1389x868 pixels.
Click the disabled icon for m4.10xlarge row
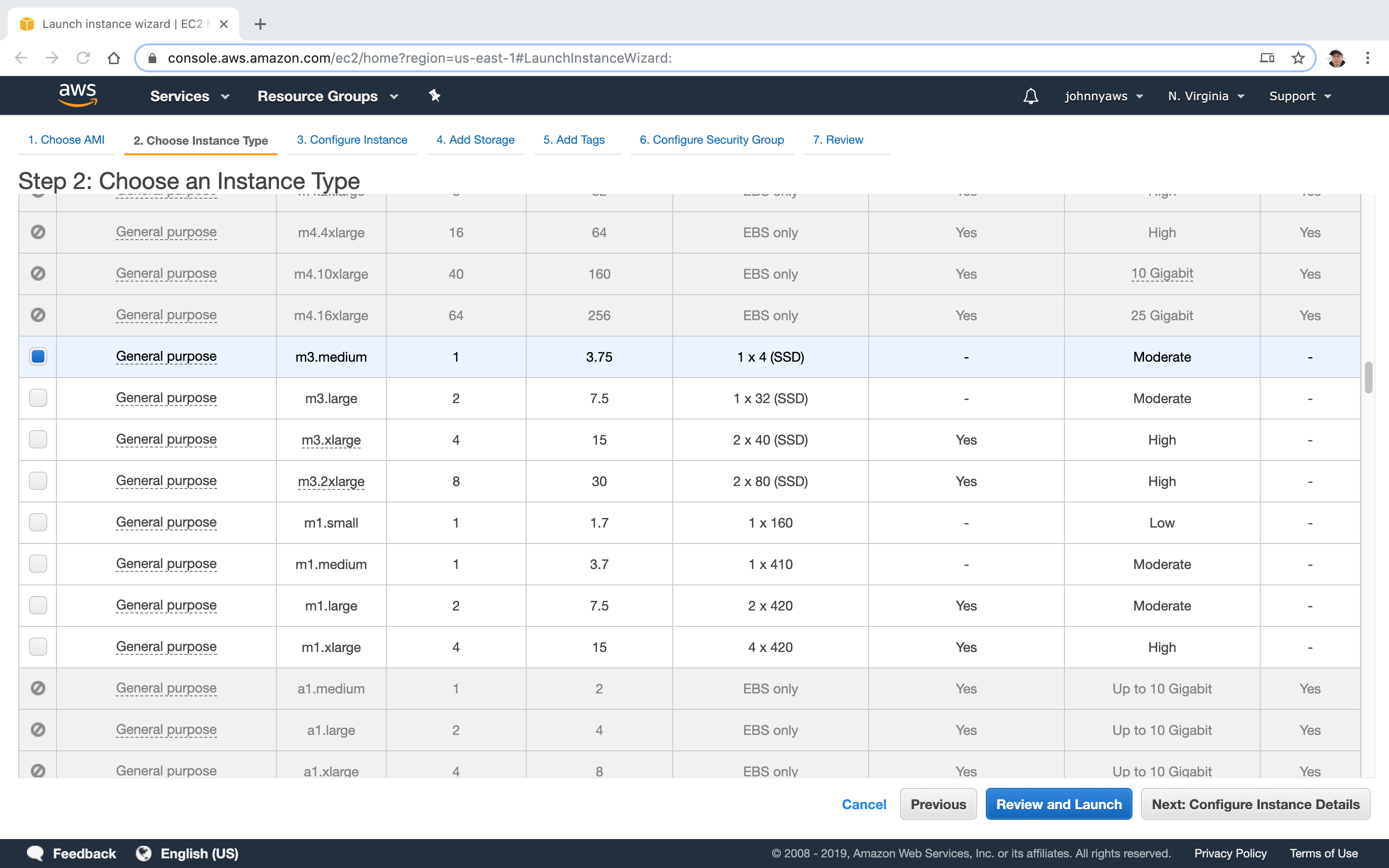pos(38,273)
